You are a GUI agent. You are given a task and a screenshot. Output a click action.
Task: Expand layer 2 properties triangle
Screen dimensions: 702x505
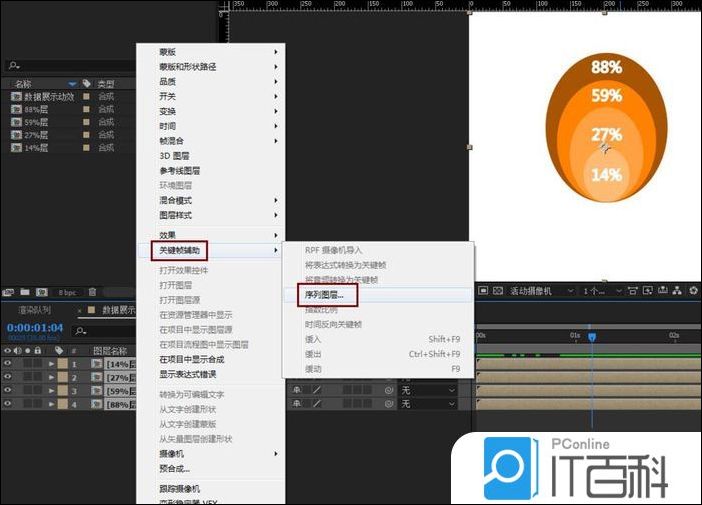click(x=51, y=377)
